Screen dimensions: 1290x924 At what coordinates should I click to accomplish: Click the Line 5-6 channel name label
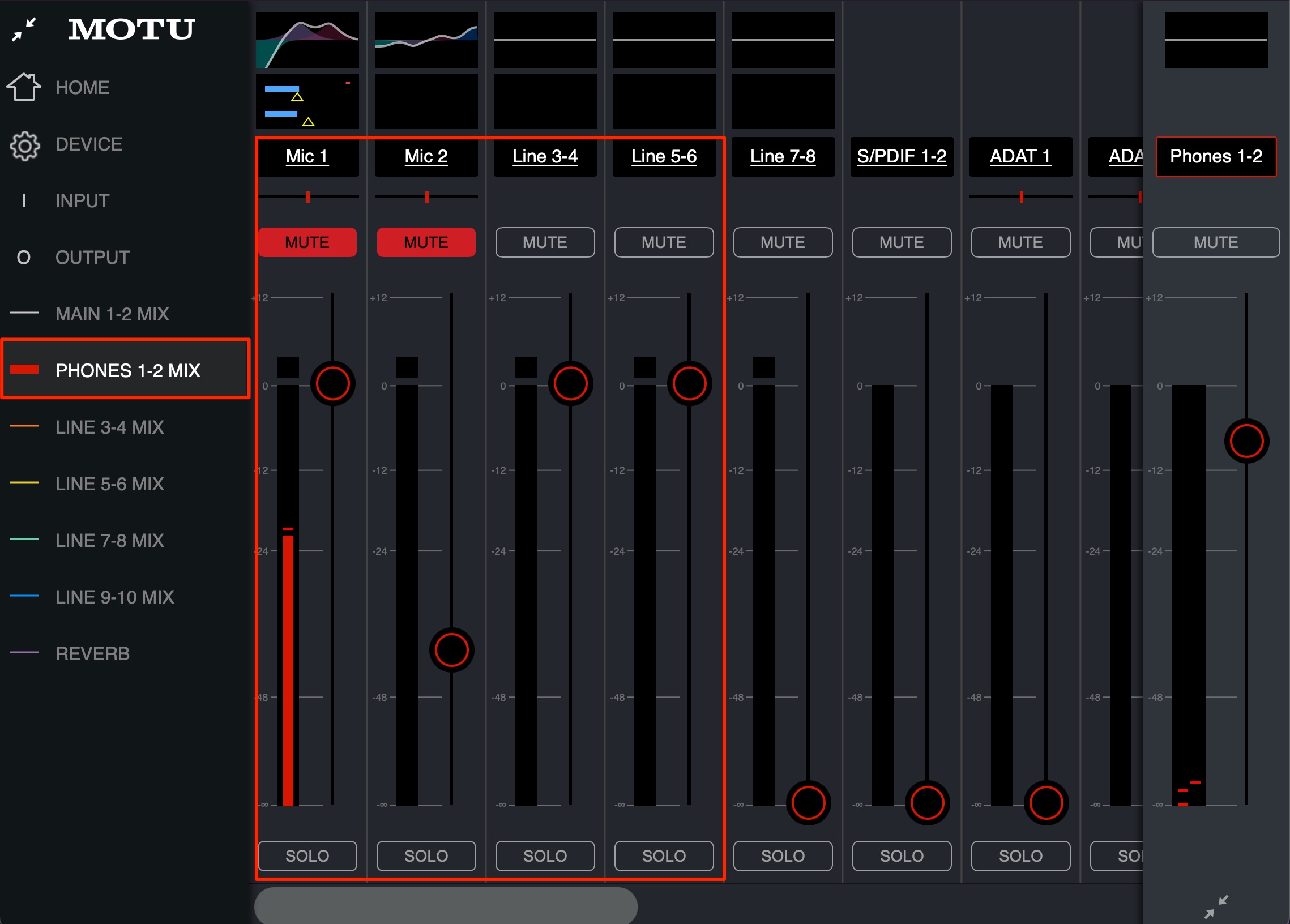click(x=664, y=156)
